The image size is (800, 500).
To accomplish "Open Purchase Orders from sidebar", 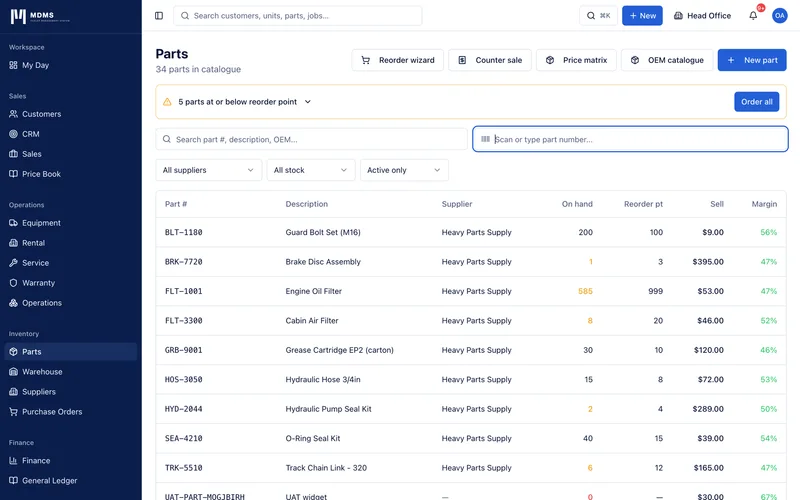I will point(70,412).
